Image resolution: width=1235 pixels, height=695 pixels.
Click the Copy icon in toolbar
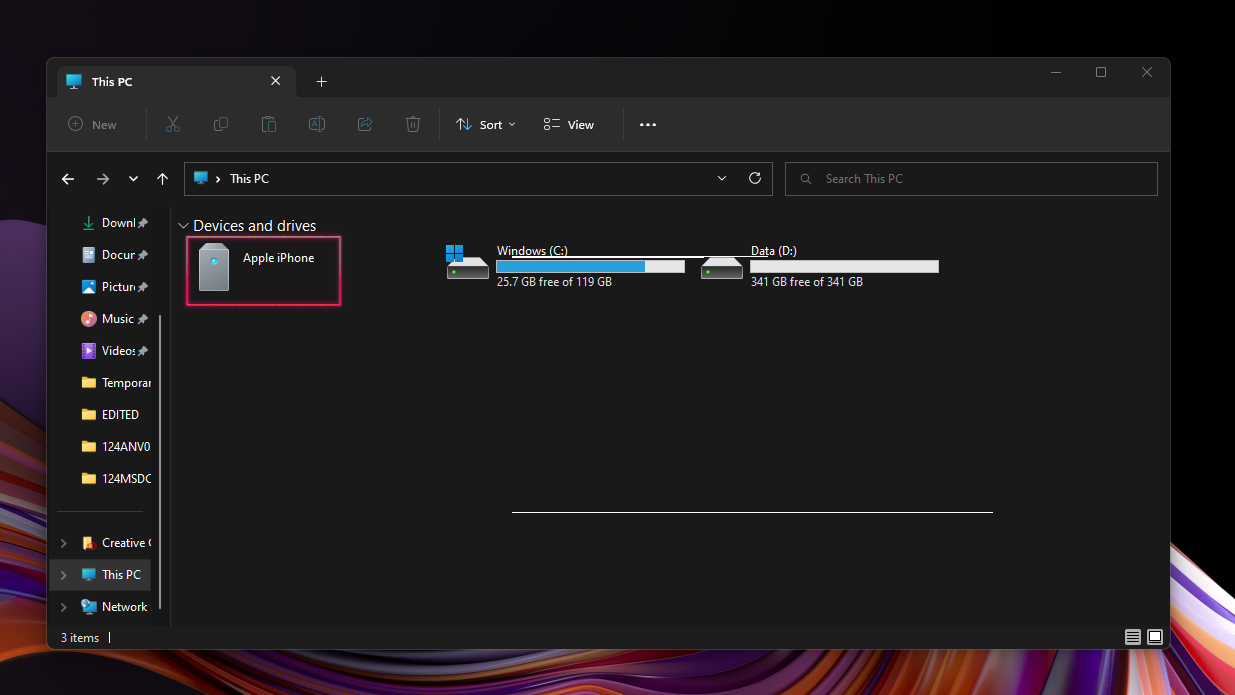tap(221, 124)
